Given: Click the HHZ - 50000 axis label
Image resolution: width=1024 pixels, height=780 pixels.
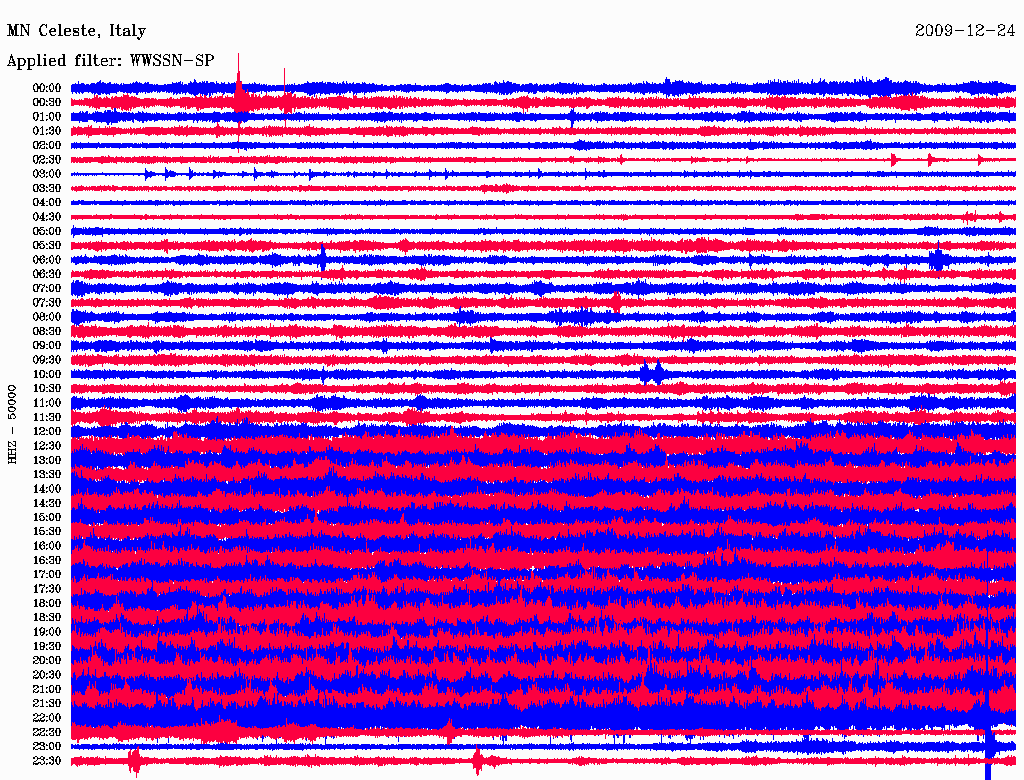Looking at the screenshot, I should [x=12, y=424].
